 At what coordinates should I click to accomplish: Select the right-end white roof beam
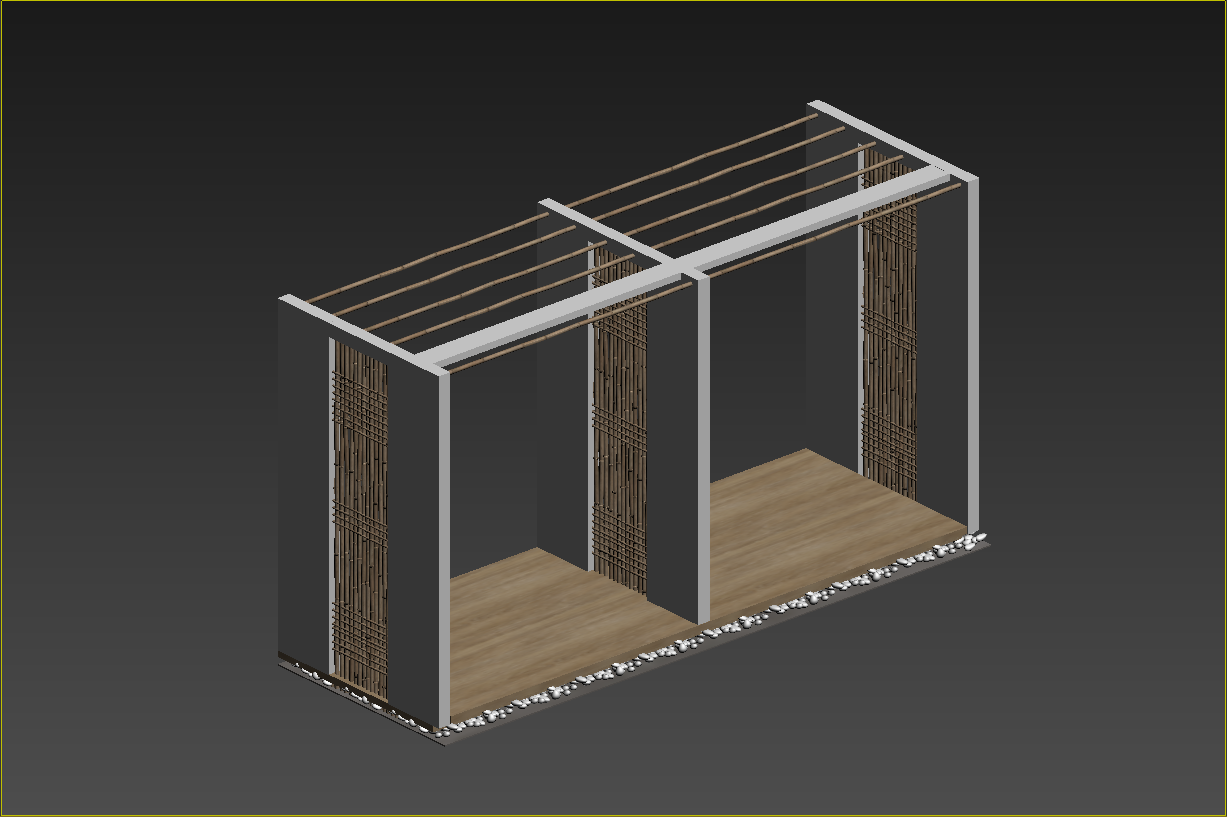click(890, 139)
